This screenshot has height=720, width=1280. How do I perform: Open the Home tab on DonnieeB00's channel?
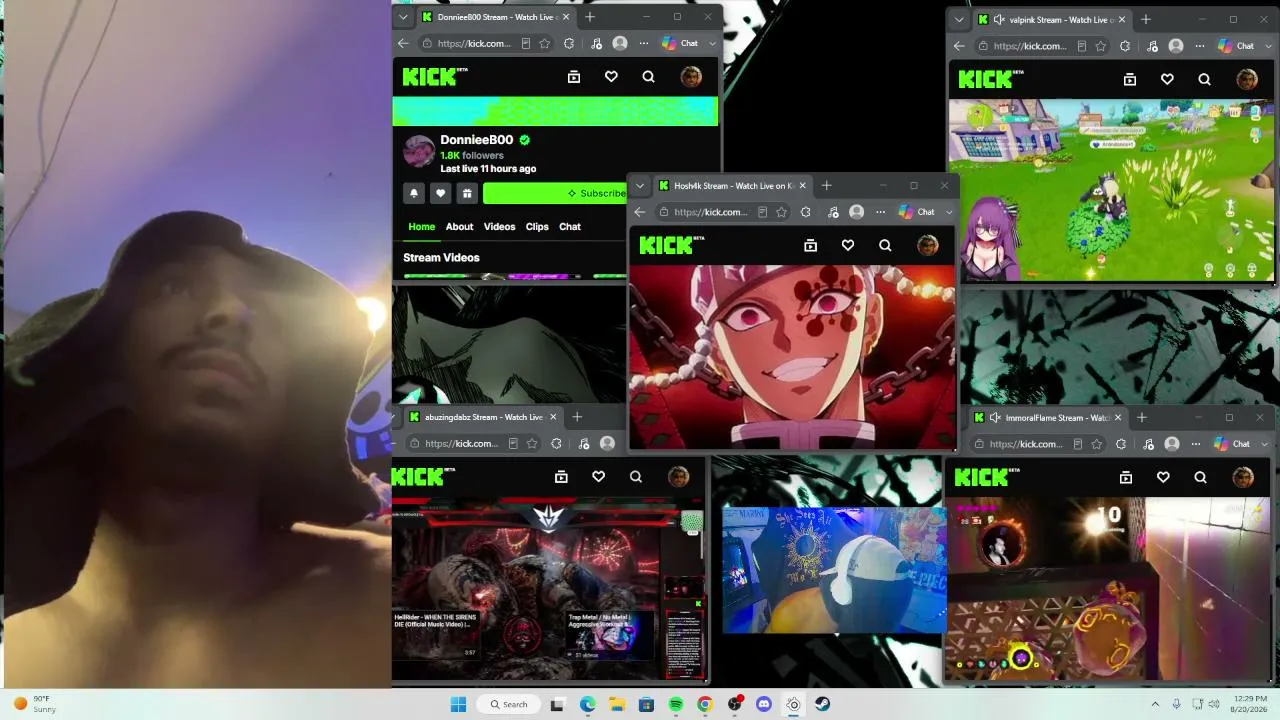pyautogui.click(x=422, y=227)
